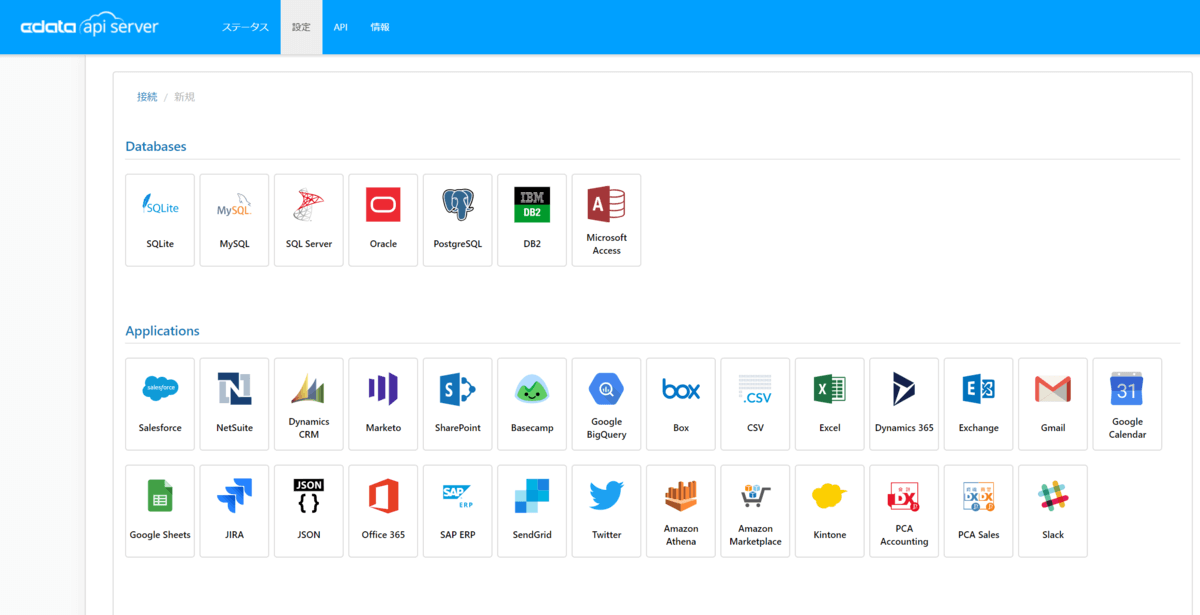Go to the API tab
The image size is (1200, 615).
coord(341,27)
